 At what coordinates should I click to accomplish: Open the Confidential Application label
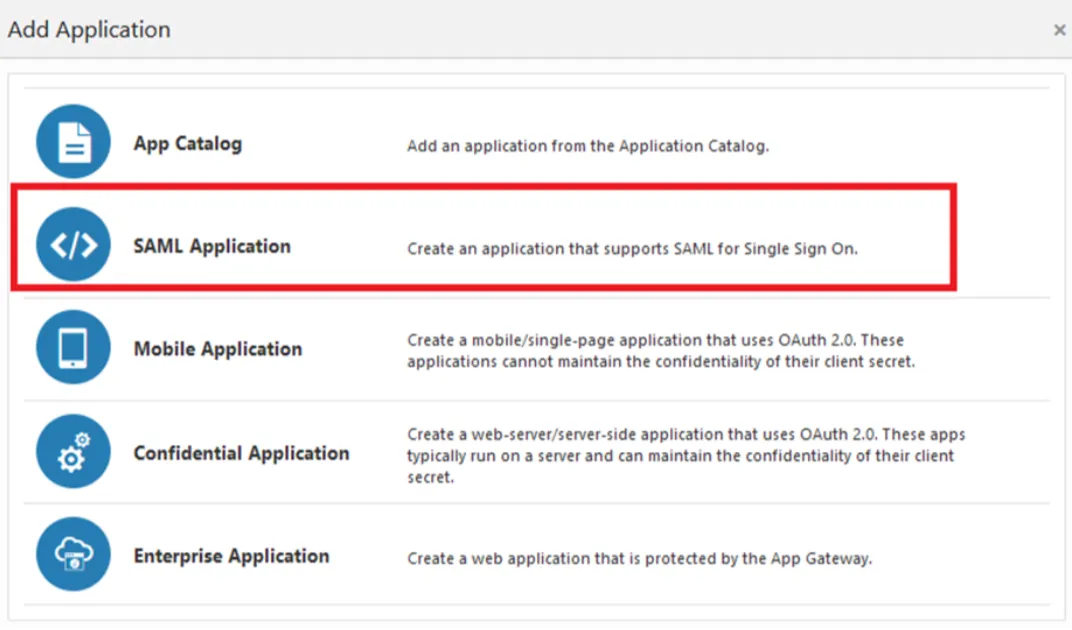tap(241, 453)
